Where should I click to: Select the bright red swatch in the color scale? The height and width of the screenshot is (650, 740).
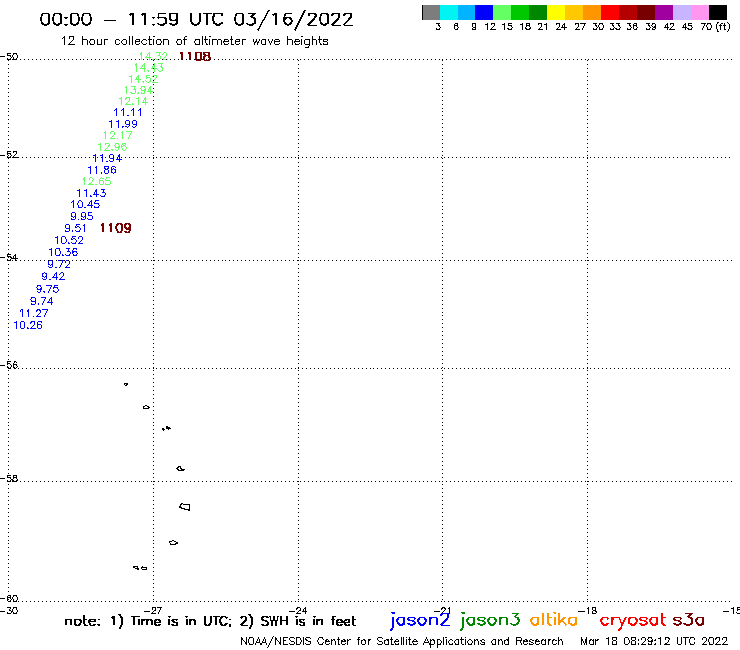click(x=610, y=12)
